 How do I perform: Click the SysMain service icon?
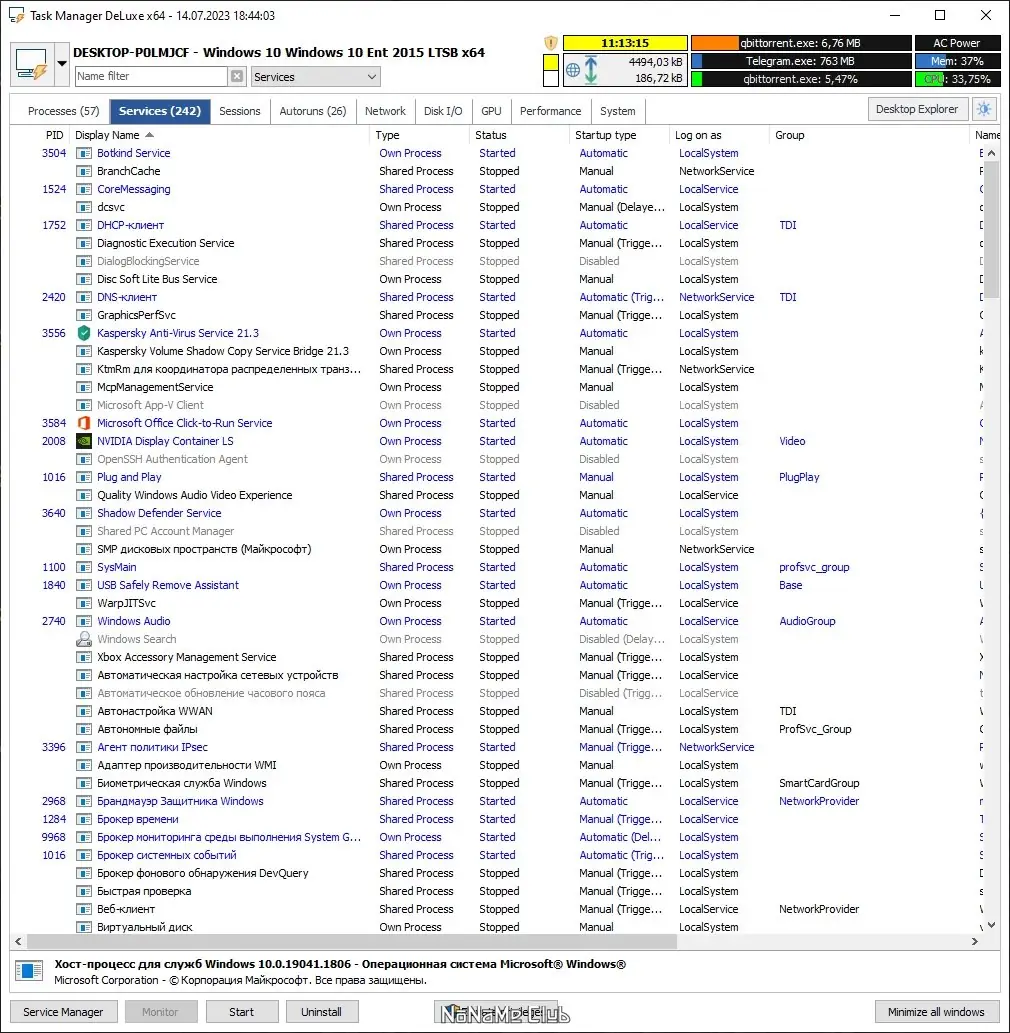(x=84, y=567)
